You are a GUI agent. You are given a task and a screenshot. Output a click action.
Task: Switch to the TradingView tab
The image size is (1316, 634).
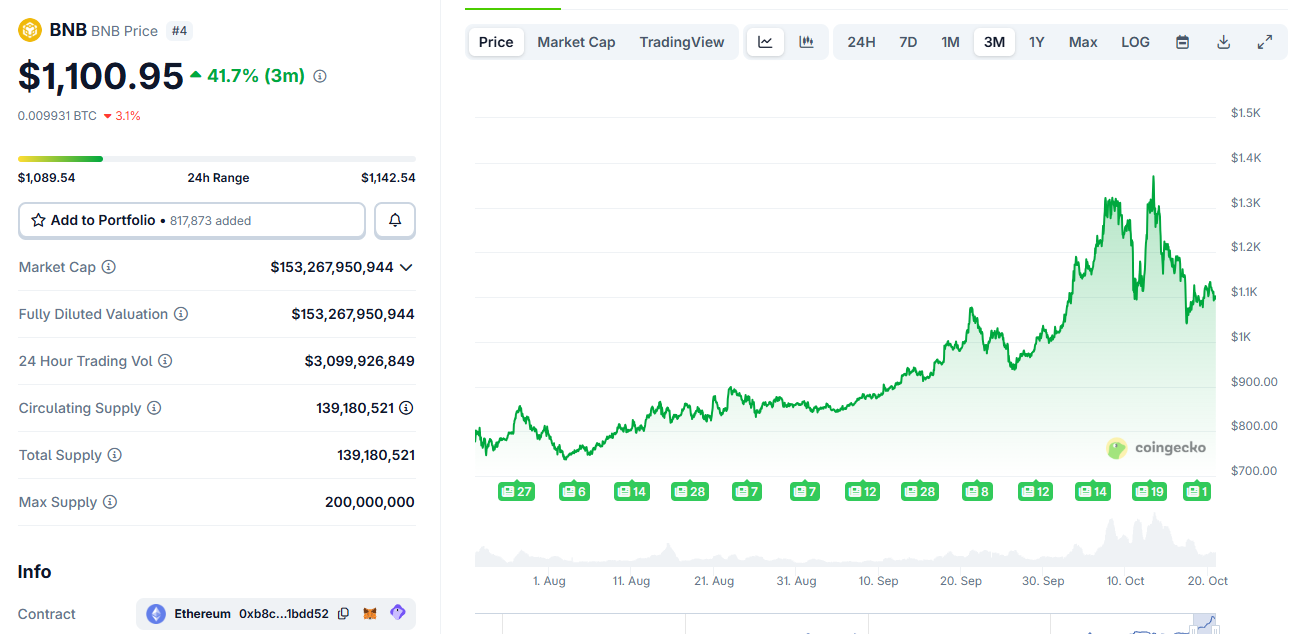coord(682,41)
